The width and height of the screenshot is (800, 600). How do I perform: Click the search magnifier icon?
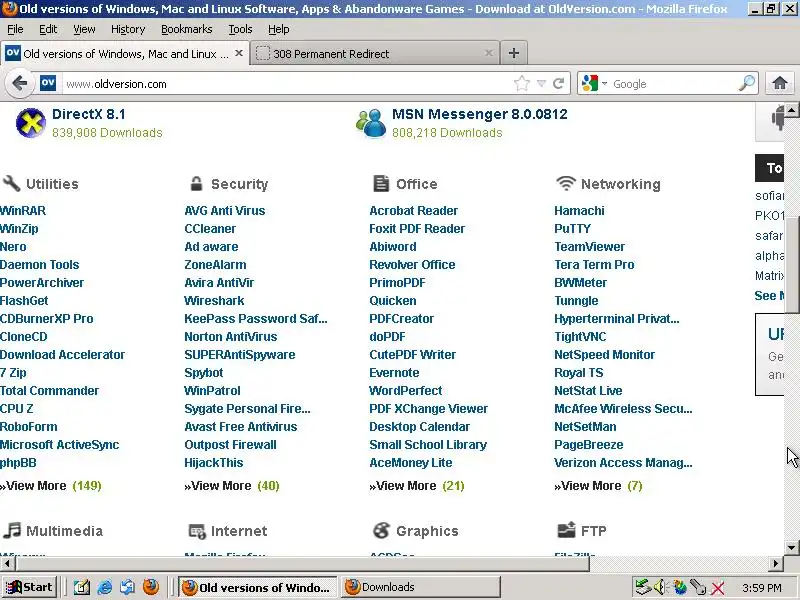point(747,83)
